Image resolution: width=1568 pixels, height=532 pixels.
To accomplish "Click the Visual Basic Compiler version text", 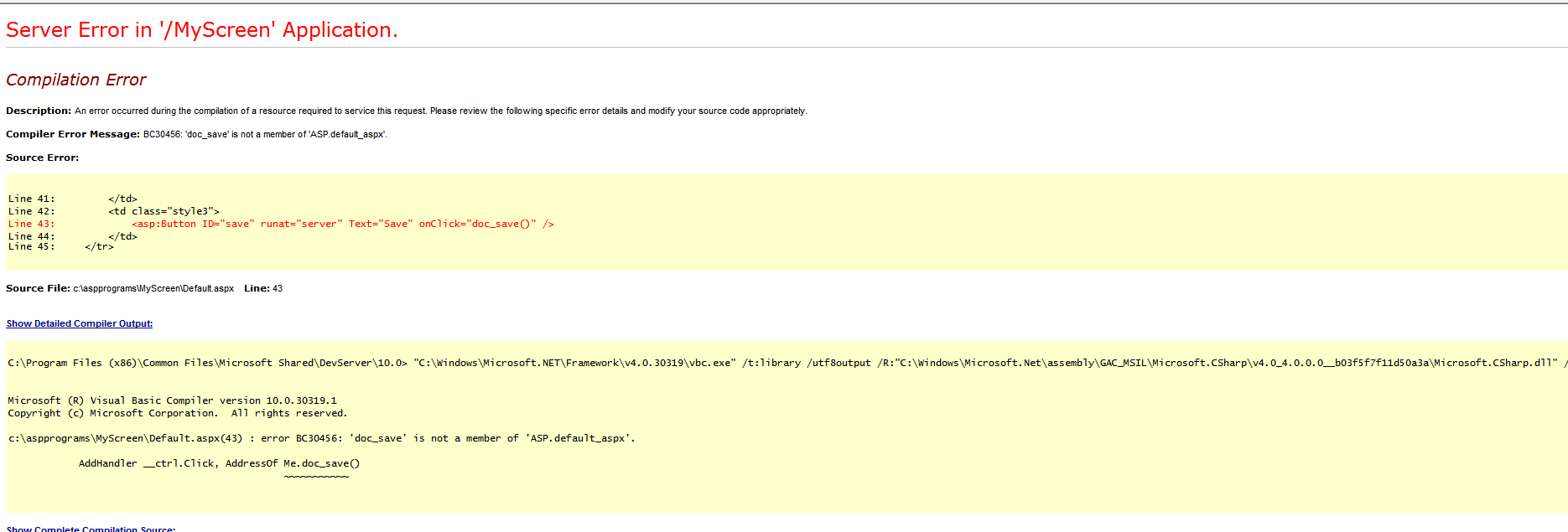I will pos(172,400).
